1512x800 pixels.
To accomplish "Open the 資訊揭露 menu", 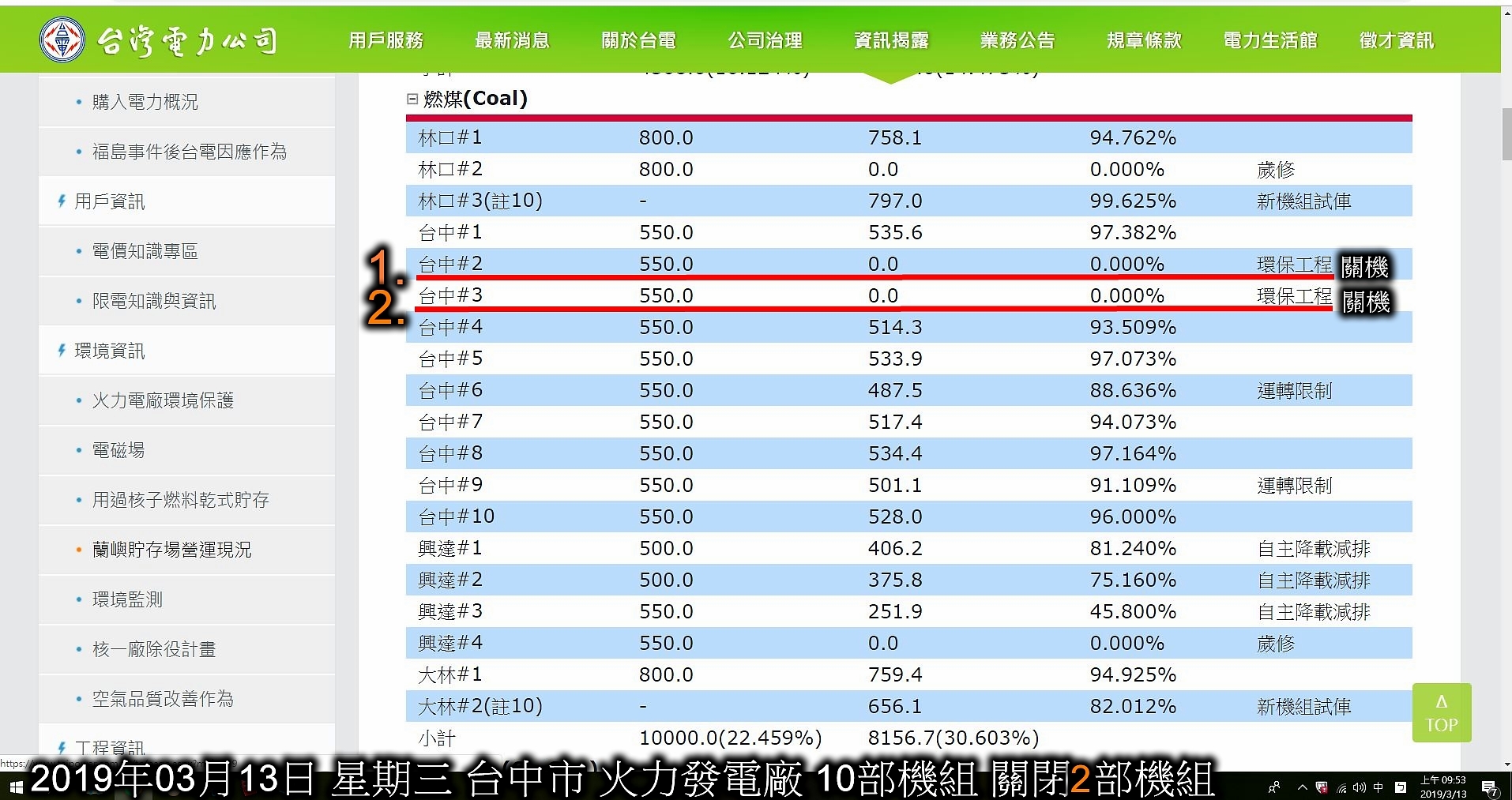I will 892,40.
